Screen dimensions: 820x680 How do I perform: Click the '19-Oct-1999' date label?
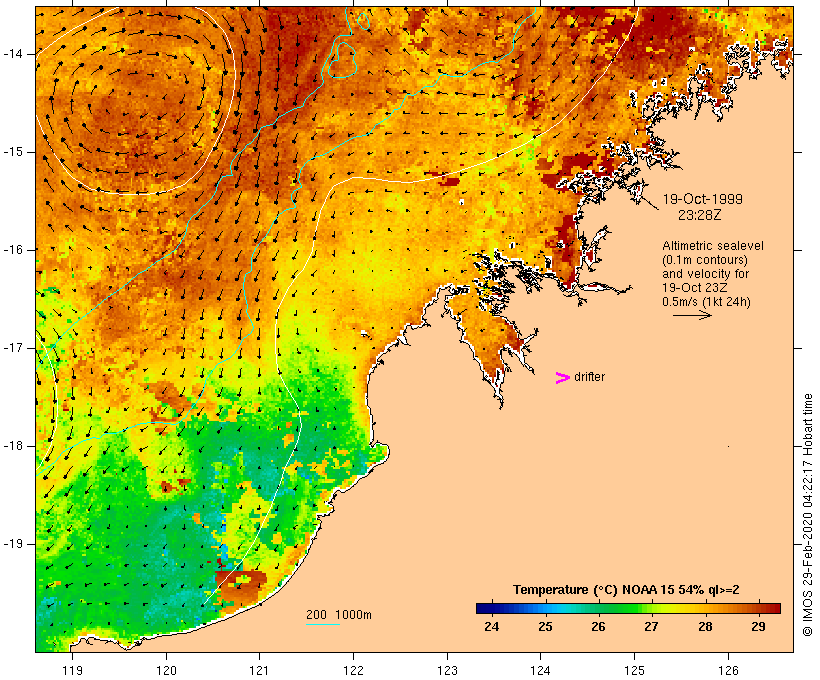[x=702, y=199]
